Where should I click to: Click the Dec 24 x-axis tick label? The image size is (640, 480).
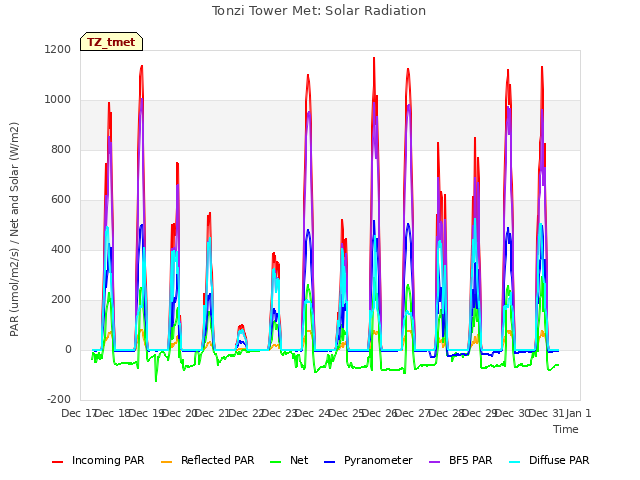(312, 413)
